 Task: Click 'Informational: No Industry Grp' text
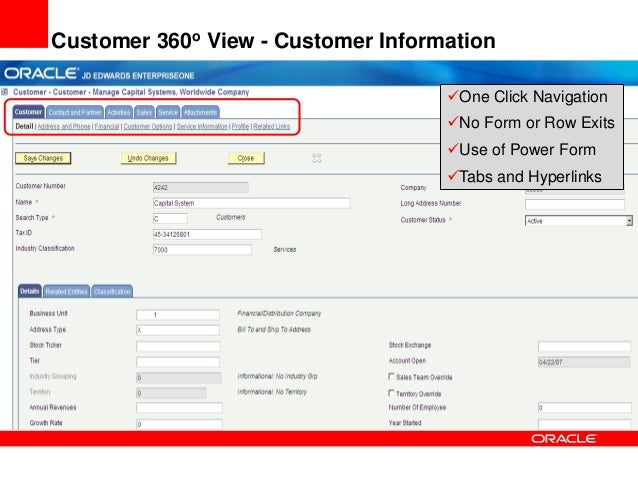(x=277, y=376)
